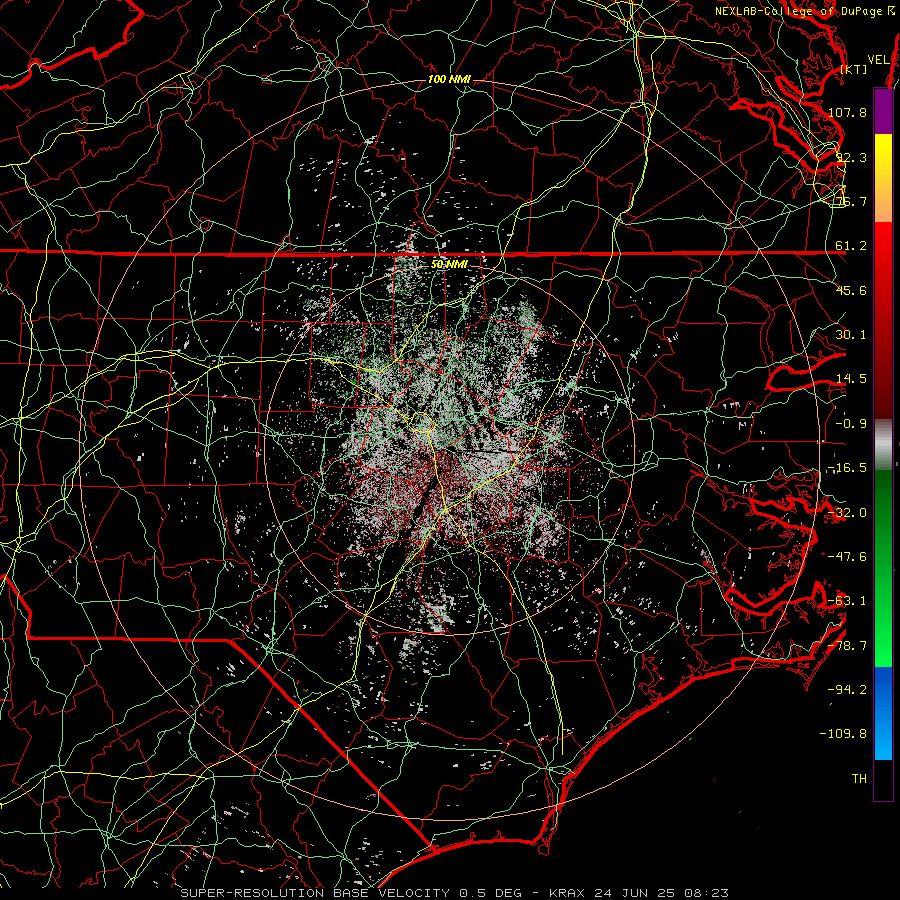
Task: Click the -109.8 velocity scale value
Action: point(844,734)
